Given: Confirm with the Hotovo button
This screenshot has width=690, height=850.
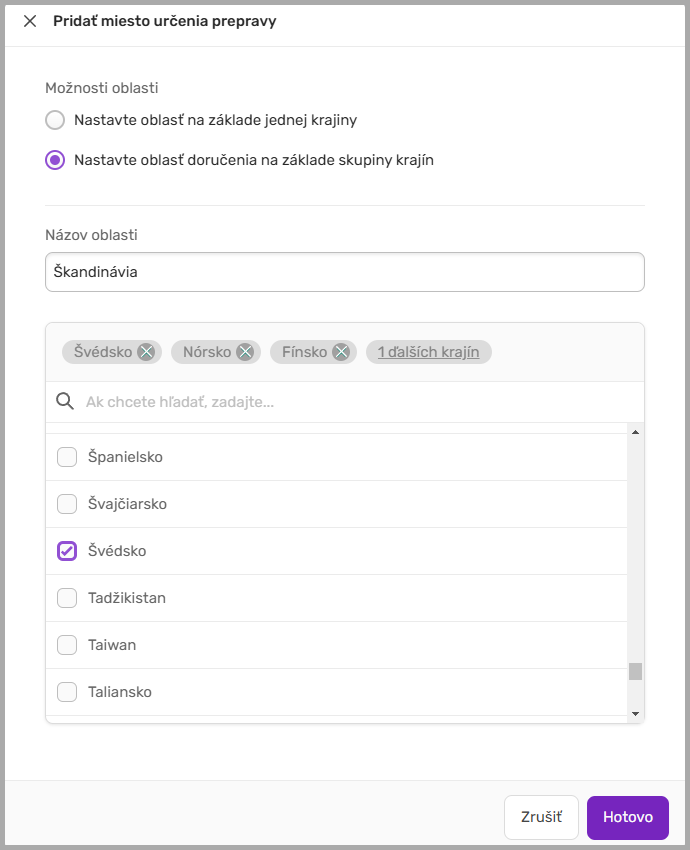Looking at the screenshot, I should point(627,817).
